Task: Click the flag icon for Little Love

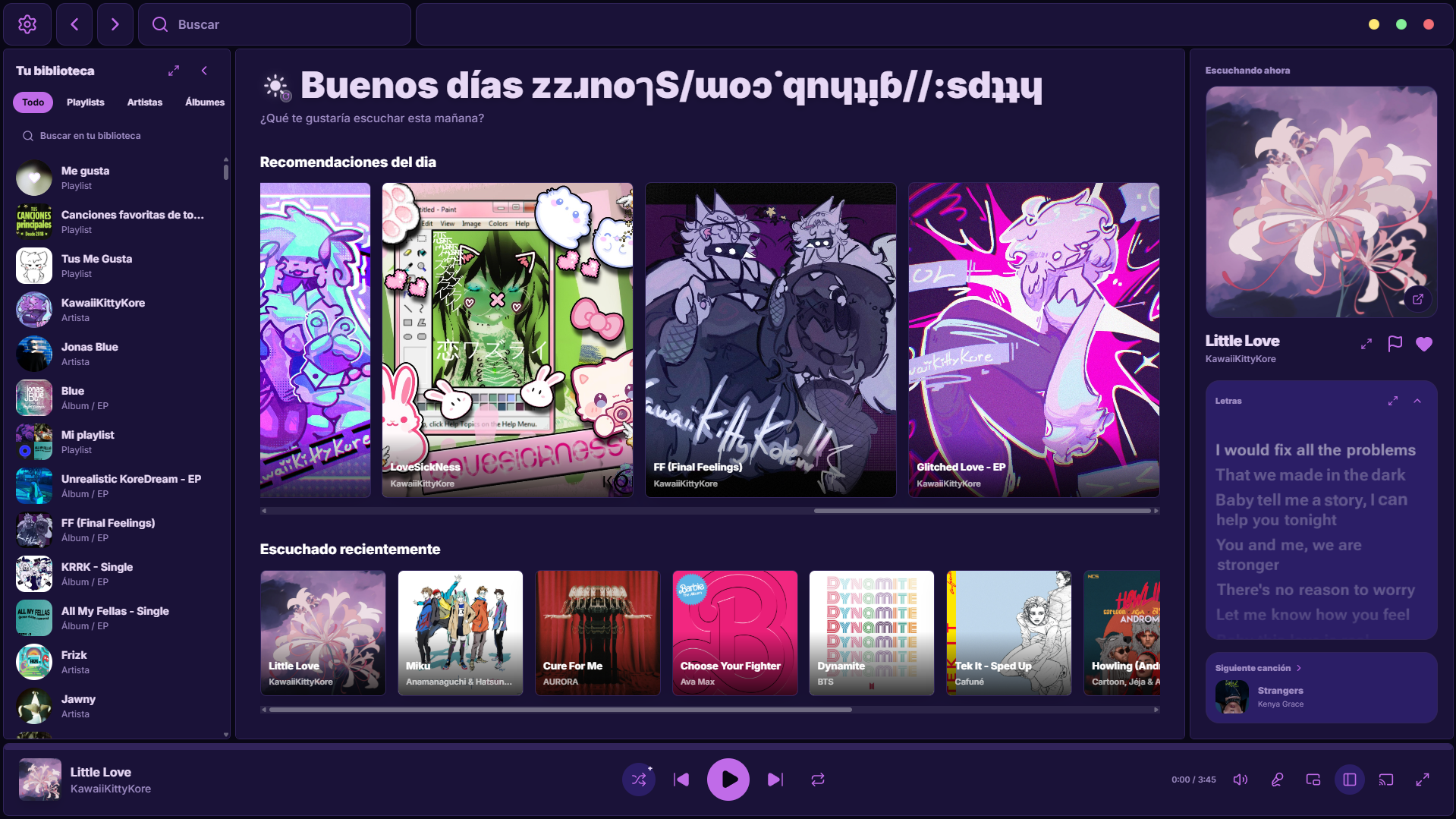Action: point(1395,344)
